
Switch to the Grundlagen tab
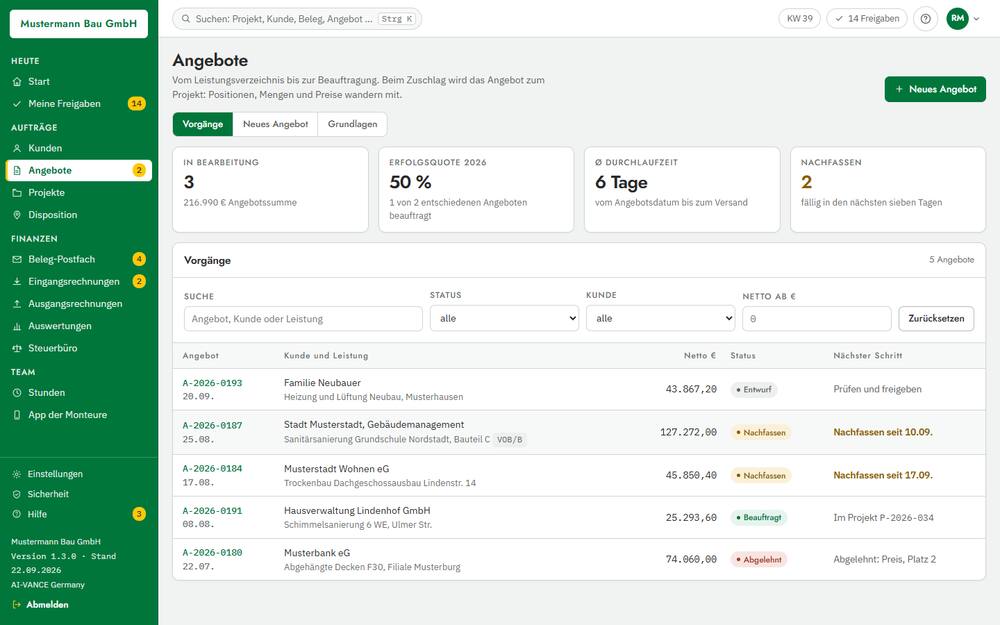coord(353,124)
